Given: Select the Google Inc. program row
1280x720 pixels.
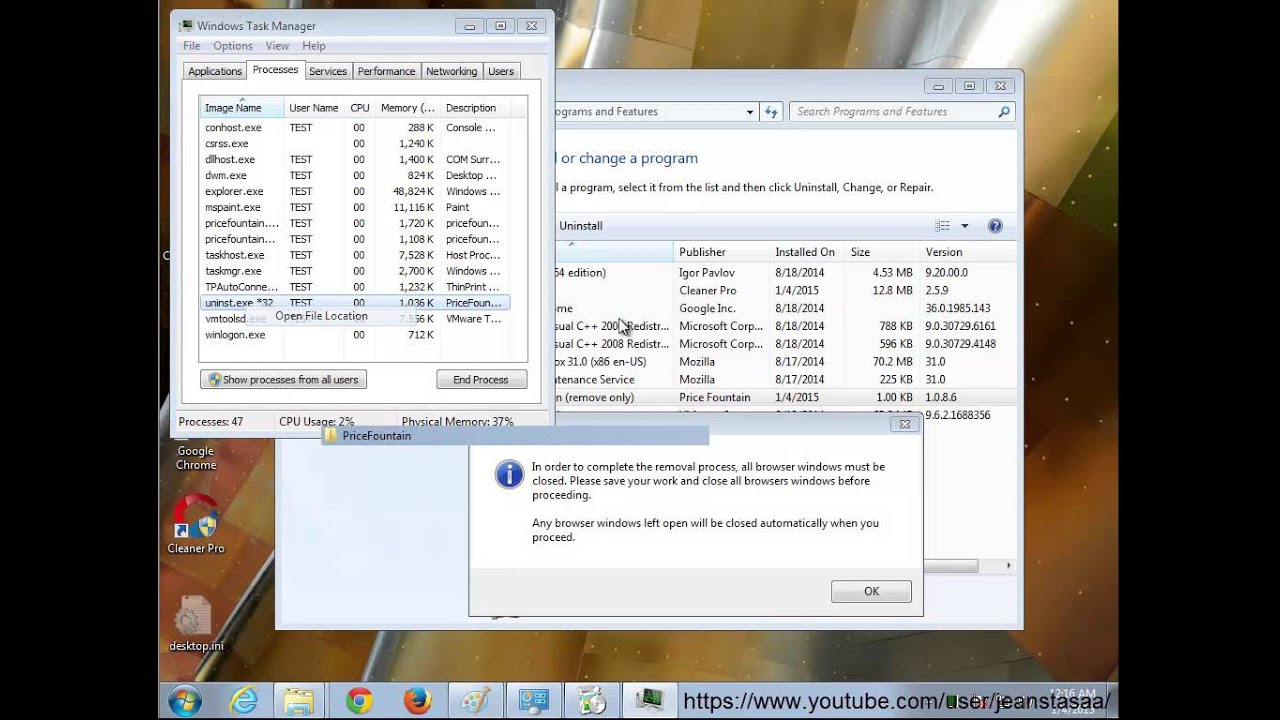Looking at the screenshot, I should [785, 309].
